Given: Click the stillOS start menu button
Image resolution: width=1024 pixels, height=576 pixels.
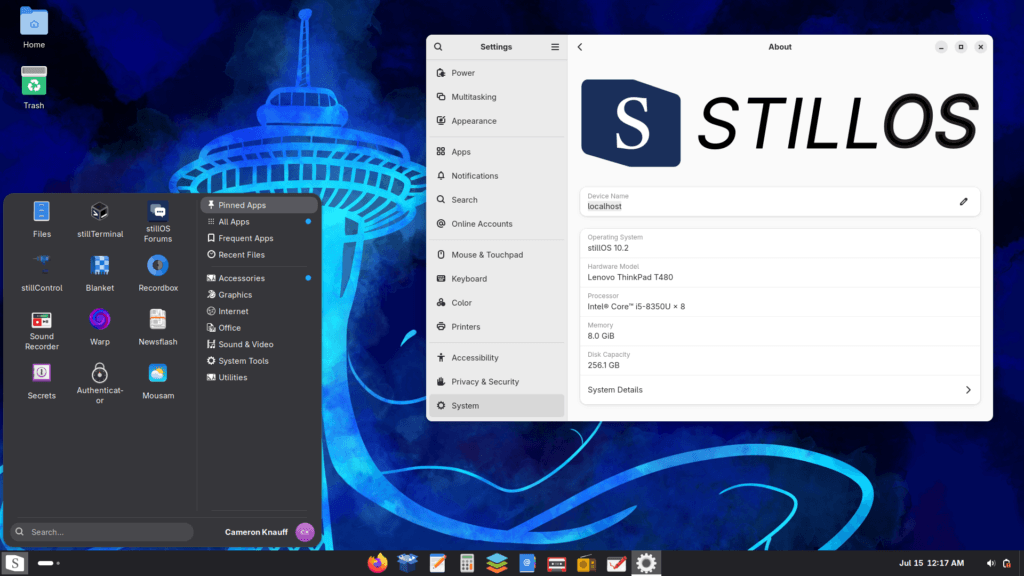Looking at the screenshot, I should (14, 563).
